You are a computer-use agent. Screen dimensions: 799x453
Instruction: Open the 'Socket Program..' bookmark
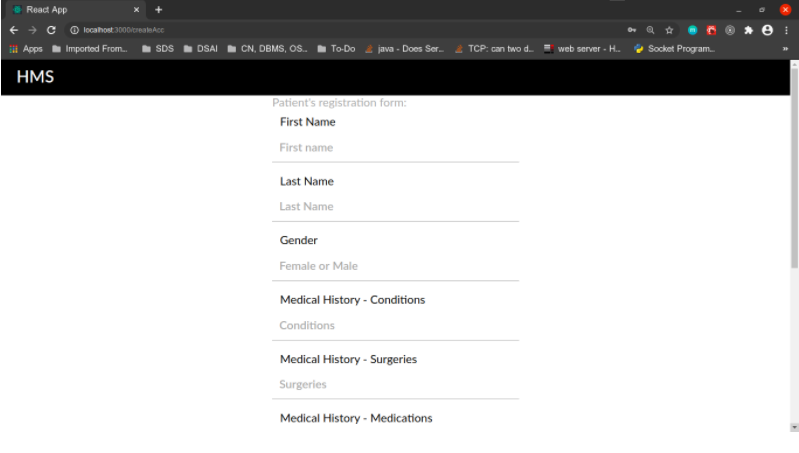[674, 49]
